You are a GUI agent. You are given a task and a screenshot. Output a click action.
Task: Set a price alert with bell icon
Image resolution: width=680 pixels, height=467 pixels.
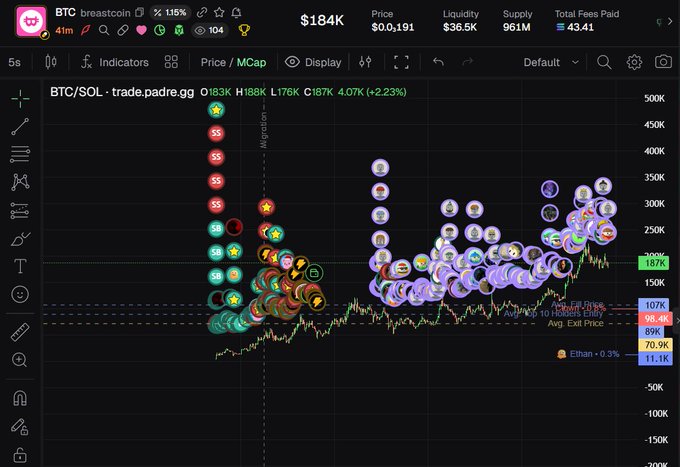236,13
